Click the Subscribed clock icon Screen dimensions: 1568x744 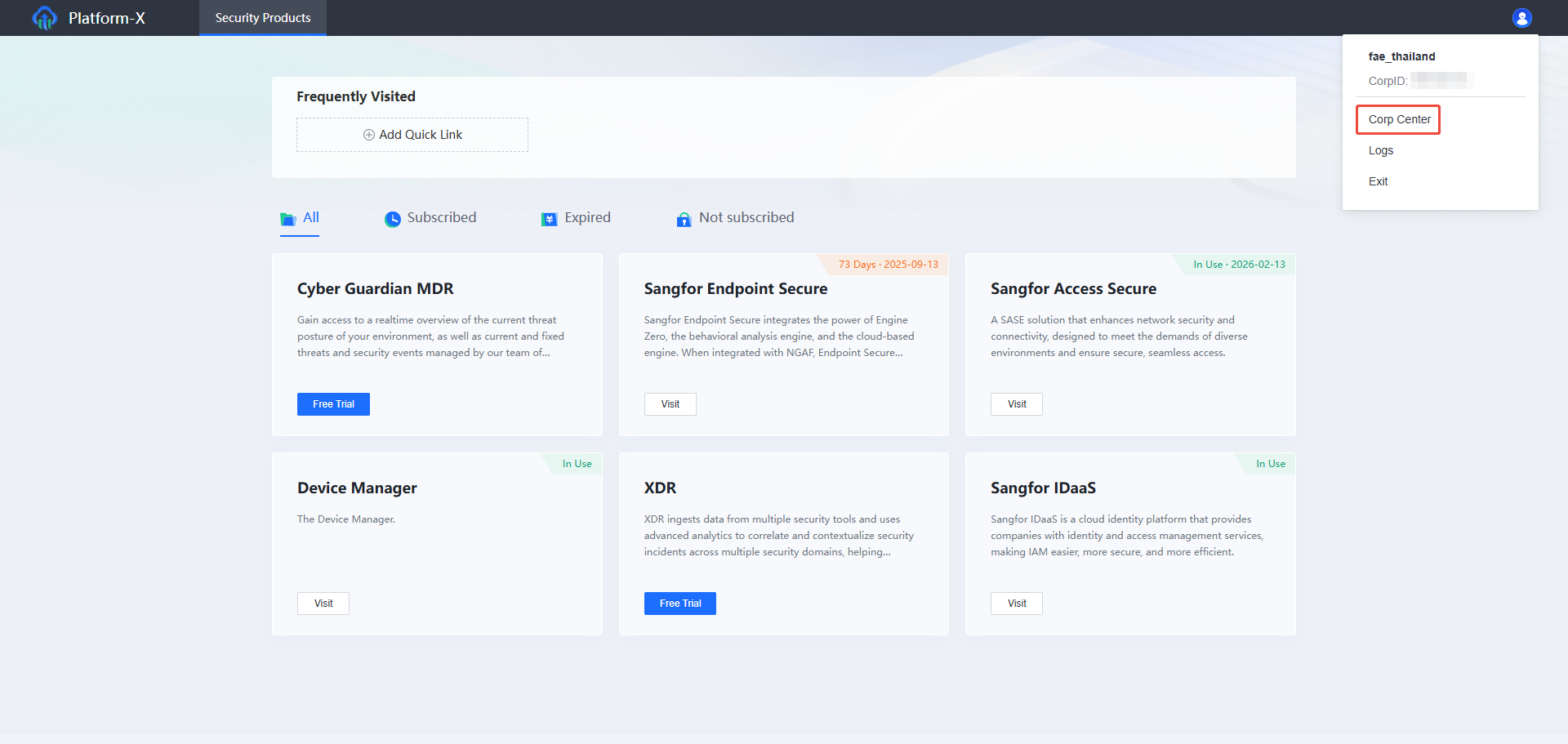tap(393, 219)
